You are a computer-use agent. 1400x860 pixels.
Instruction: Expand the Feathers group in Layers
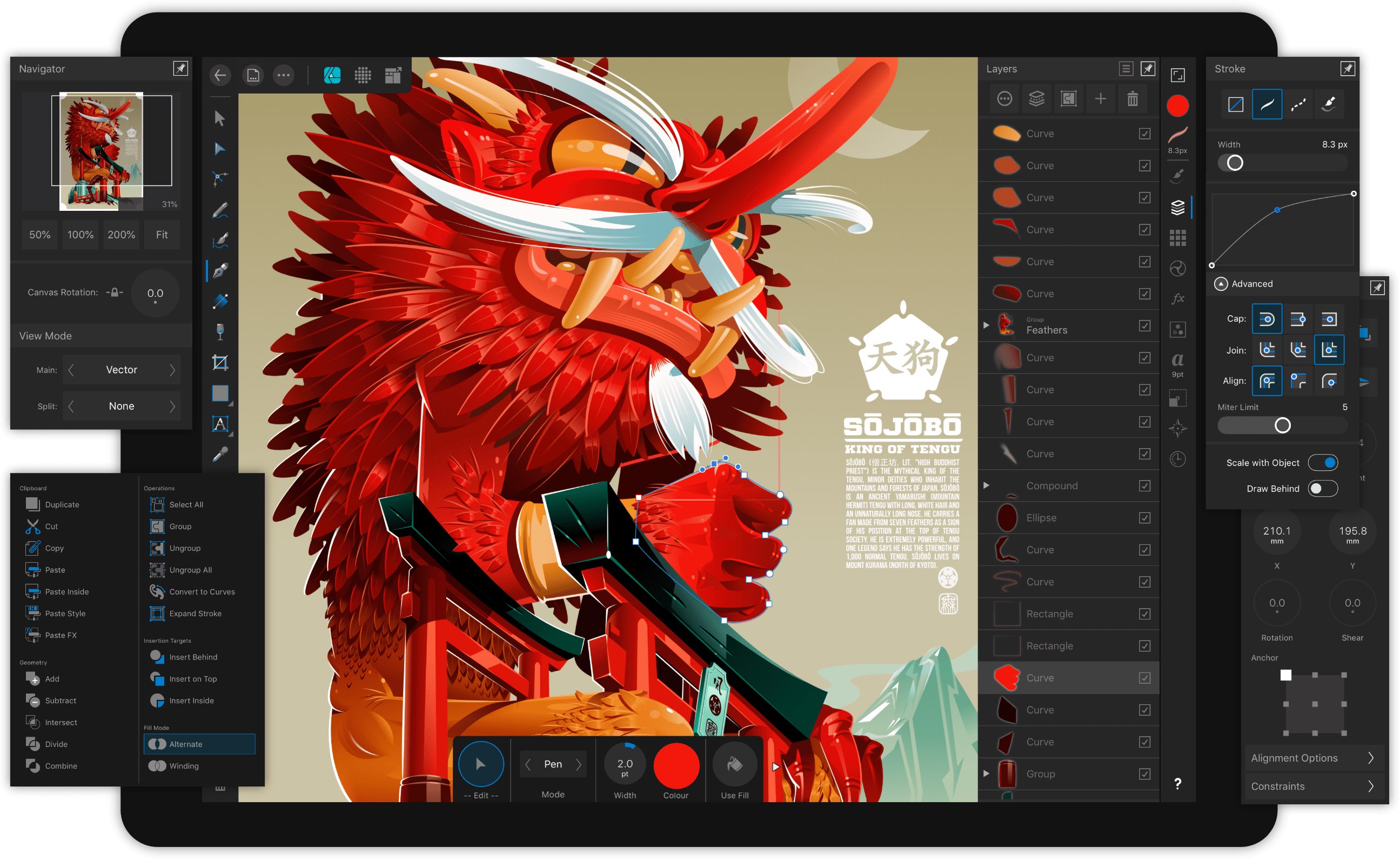[x=986, y=325]
